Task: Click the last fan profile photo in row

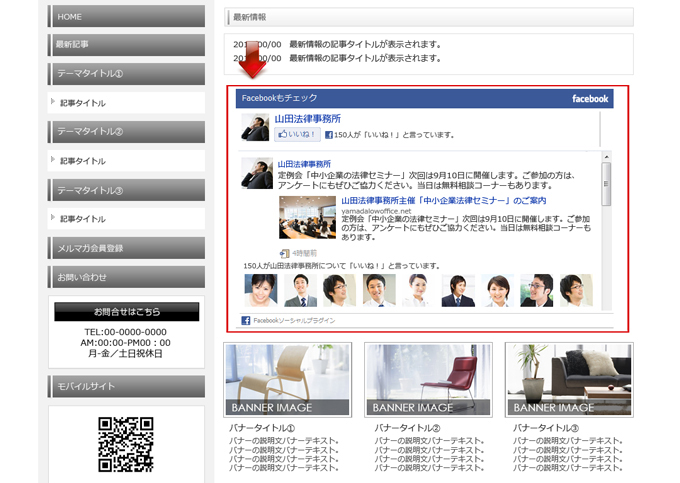Action: (575, 289)
